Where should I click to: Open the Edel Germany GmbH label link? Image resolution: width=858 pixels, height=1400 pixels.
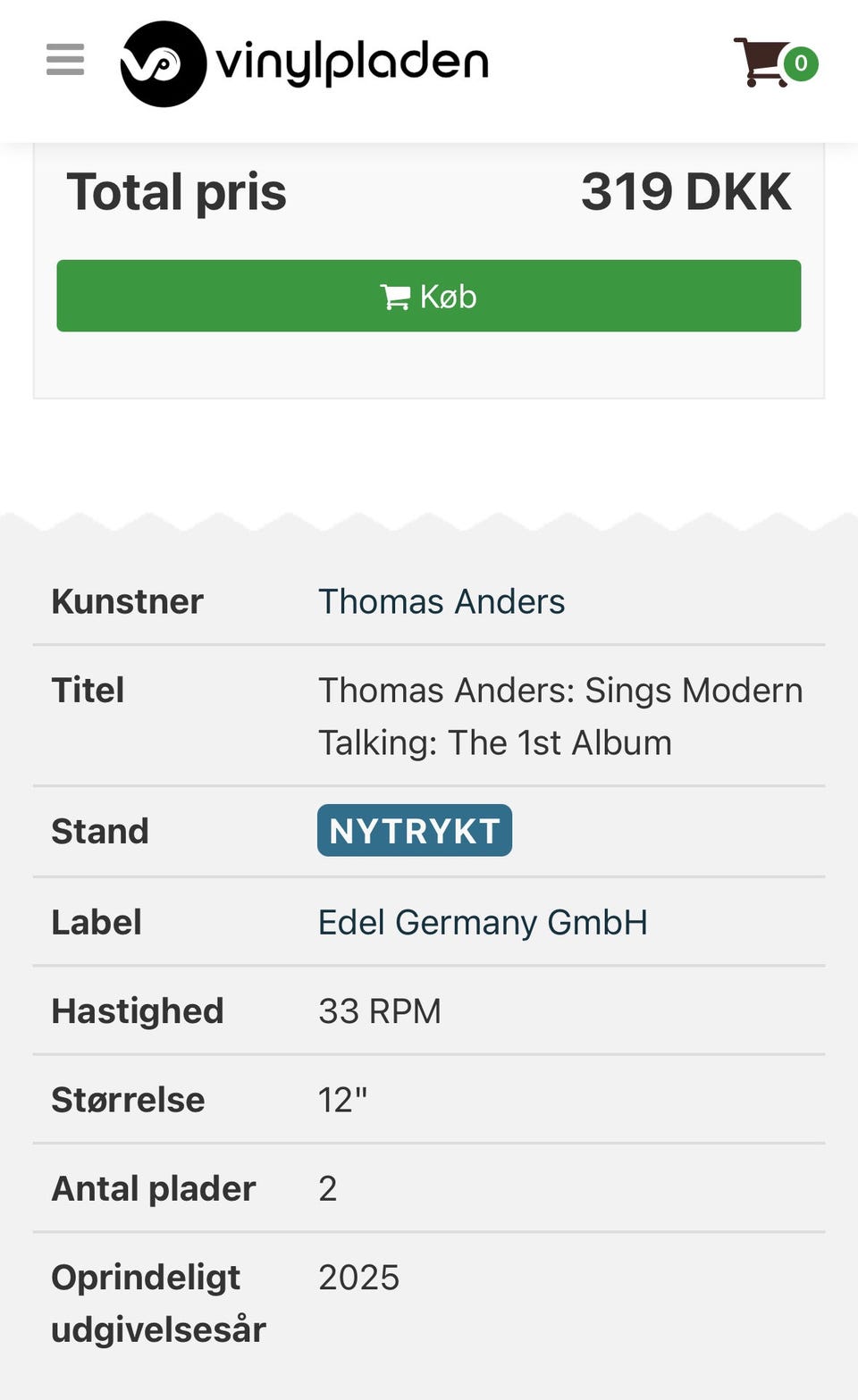[x=483, y=922]
